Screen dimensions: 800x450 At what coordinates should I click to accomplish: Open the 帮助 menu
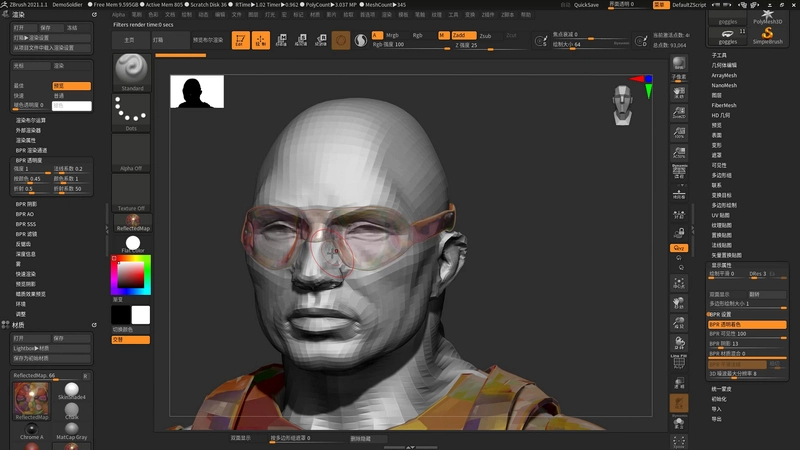pyautogui.click(x=526, y=15)
